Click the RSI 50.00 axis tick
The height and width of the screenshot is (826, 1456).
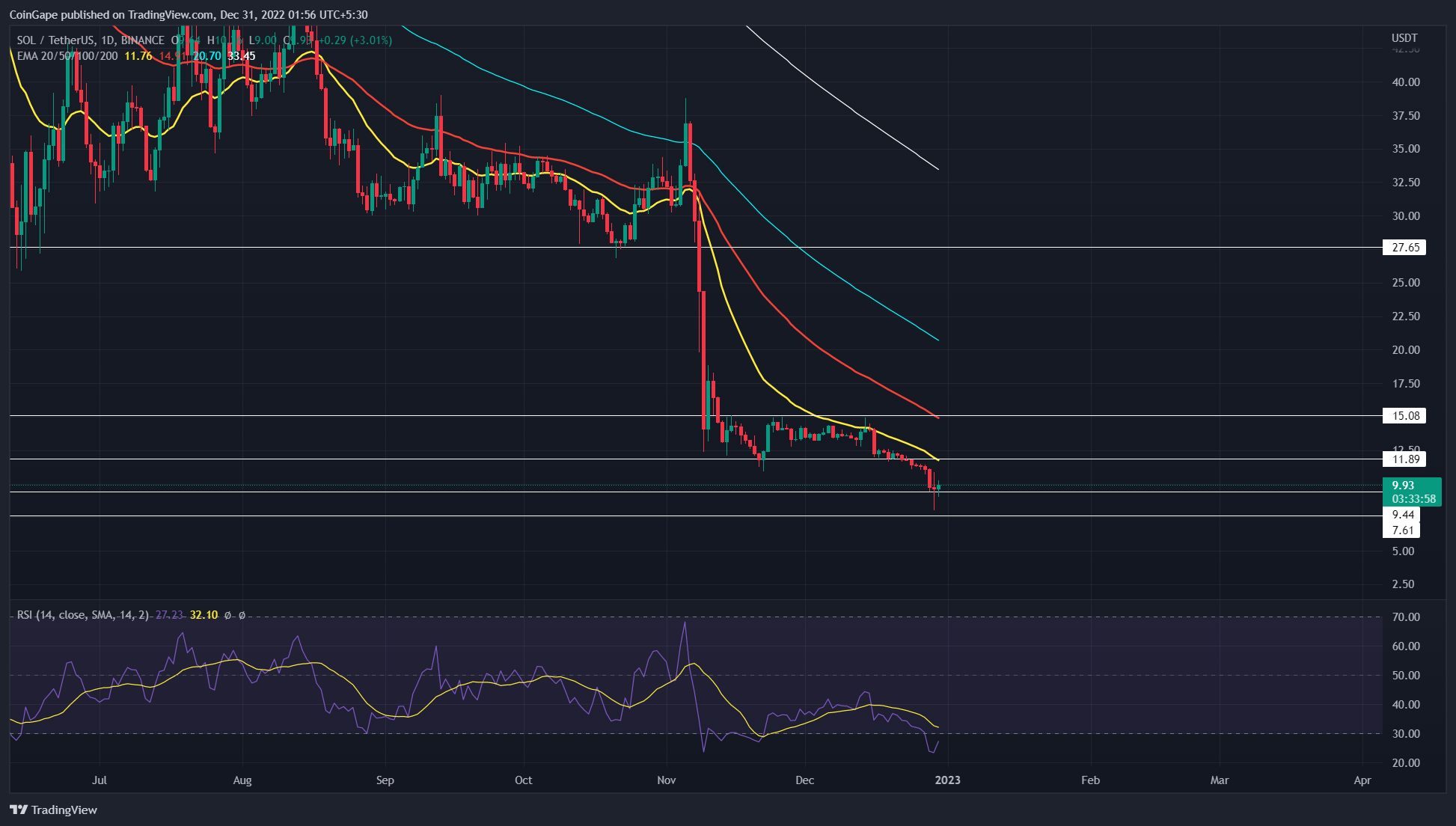point(1406,676)
